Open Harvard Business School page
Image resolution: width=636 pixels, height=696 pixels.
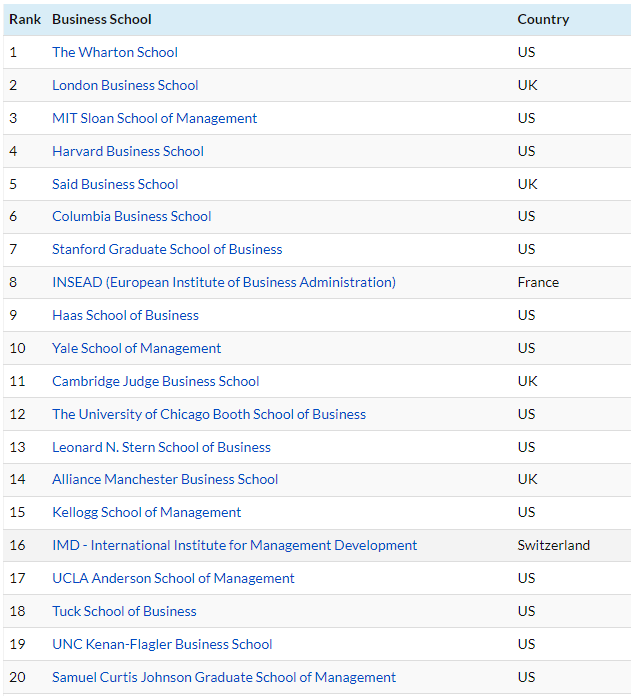(x=128, y=151)
